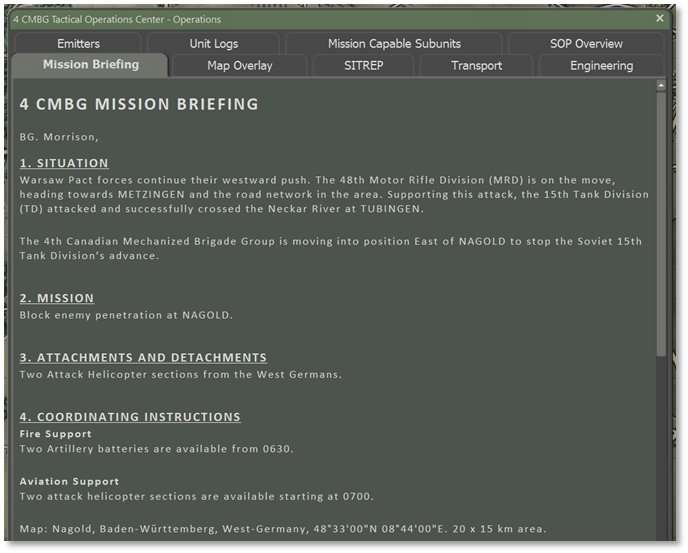Switch to the Unit Logs tab
The width and height of the screenshot is (688, 553).
tap(213, 44)
